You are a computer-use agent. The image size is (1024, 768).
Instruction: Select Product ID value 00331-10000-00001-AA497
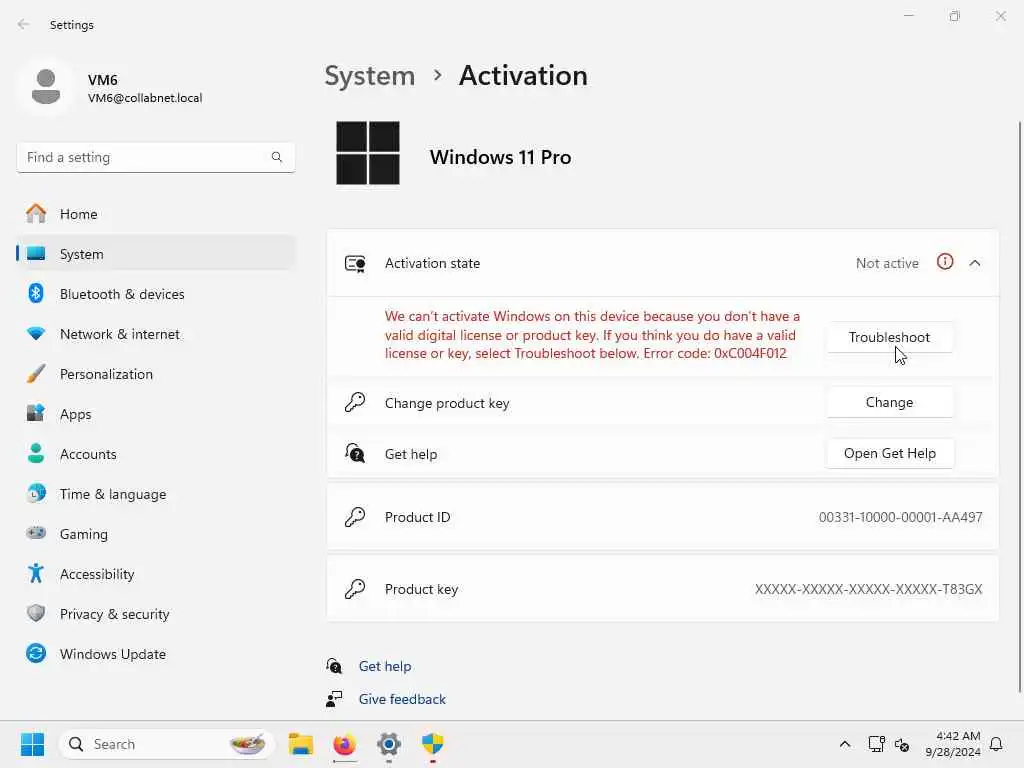pos(901,517)
